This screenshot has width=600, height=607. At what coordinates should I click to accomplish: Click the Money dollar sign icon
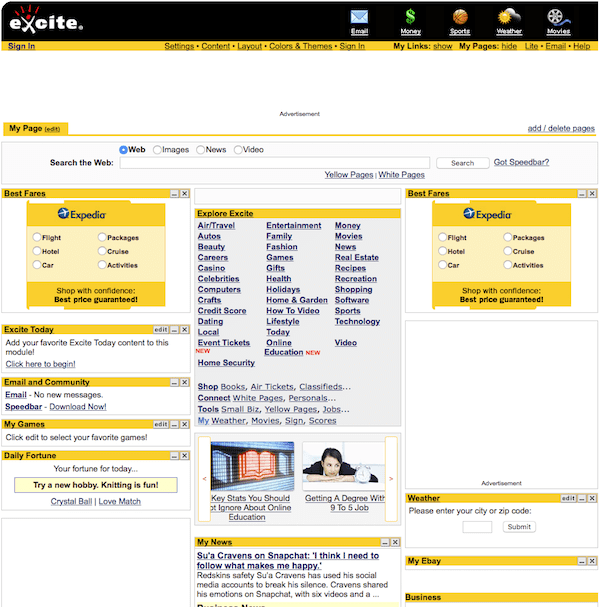(x=411, y=17)
